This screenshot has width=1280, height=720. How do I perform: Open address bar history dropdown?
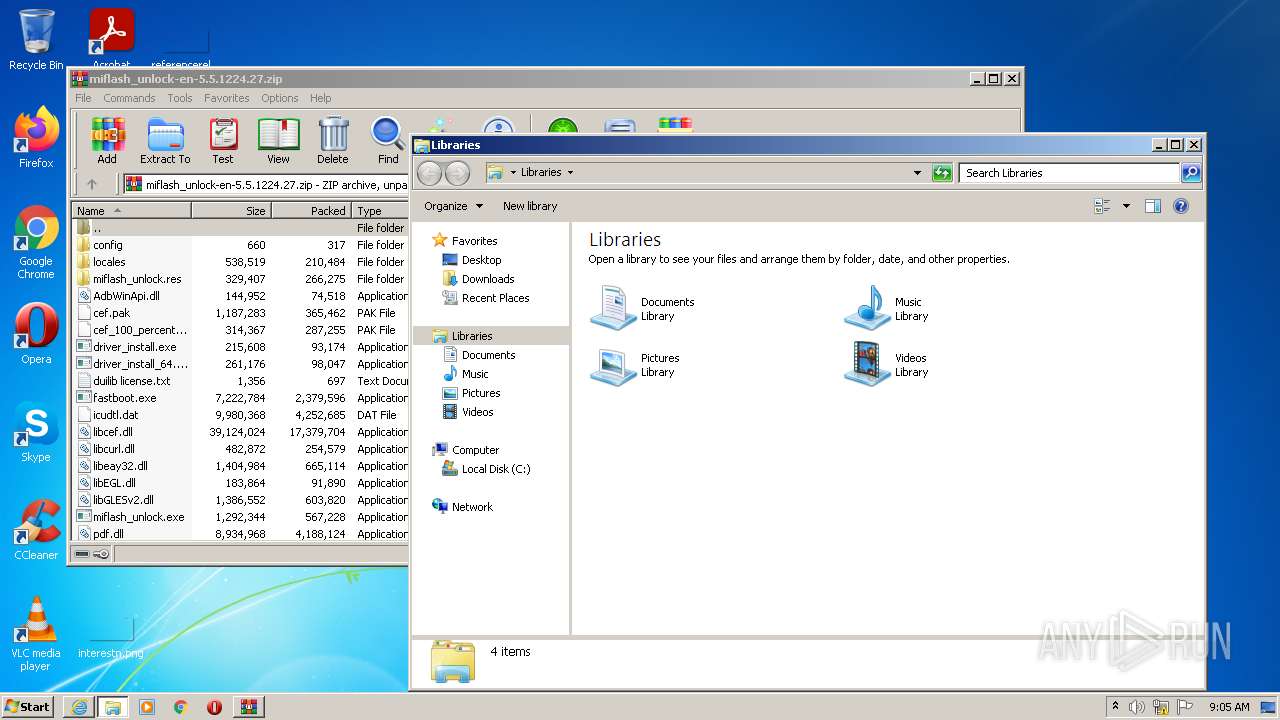tap(917, 173)
